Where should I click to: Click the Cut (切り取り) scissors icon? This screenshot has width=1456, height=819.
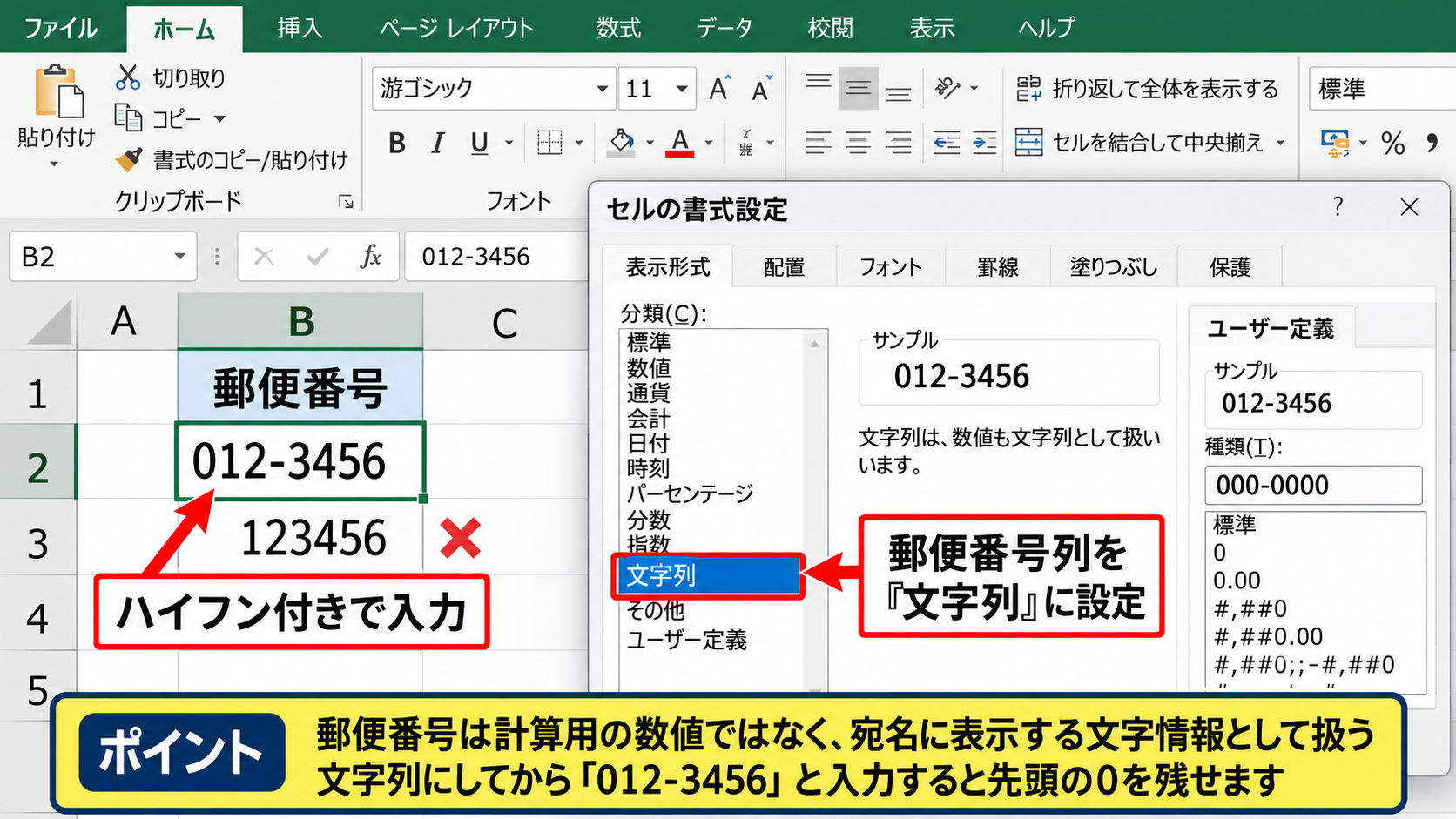(x=128, y=77)
